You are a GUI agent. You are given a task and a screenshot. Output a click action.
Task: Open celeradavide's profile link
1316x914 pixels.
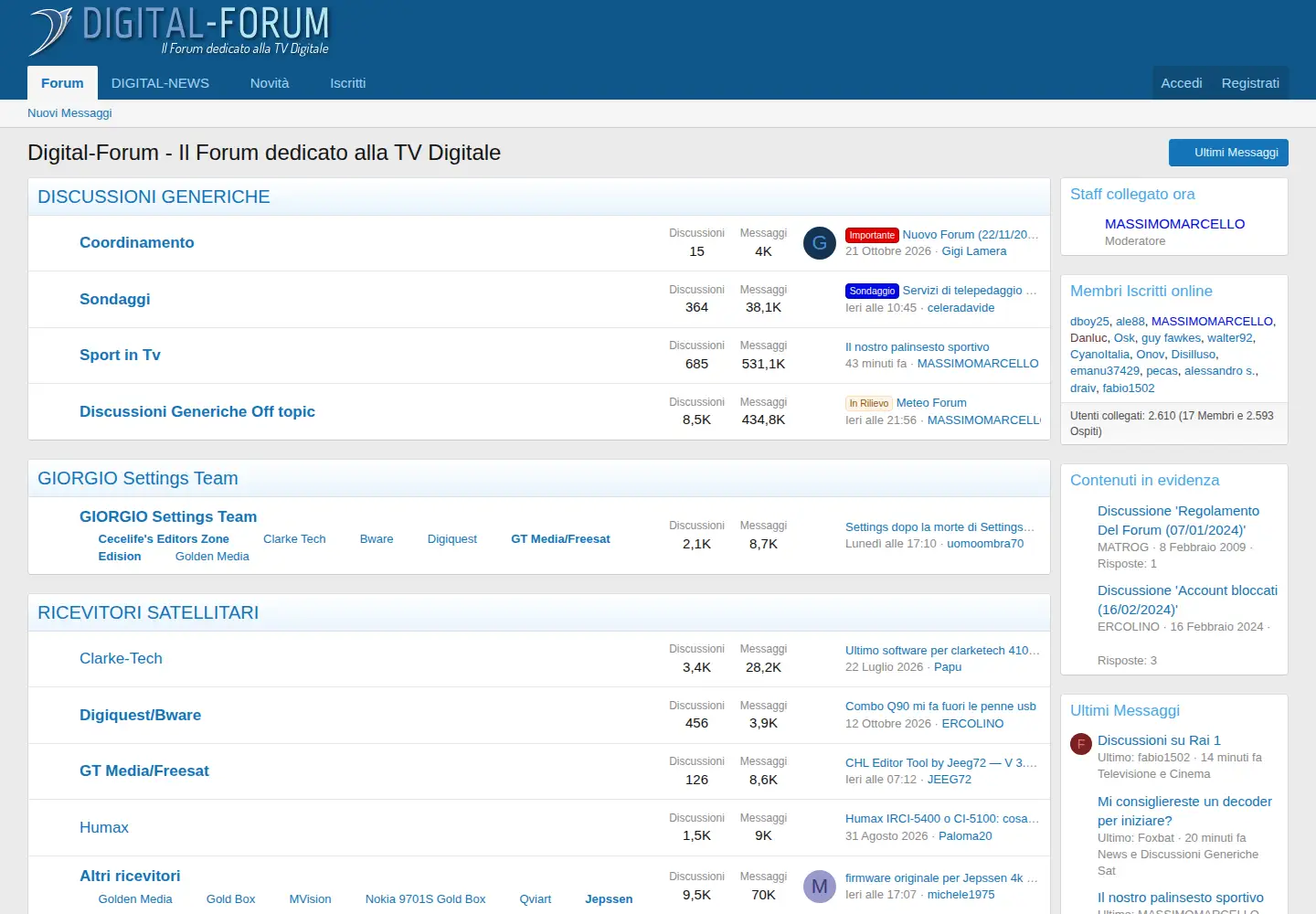[x=960, y=308]
